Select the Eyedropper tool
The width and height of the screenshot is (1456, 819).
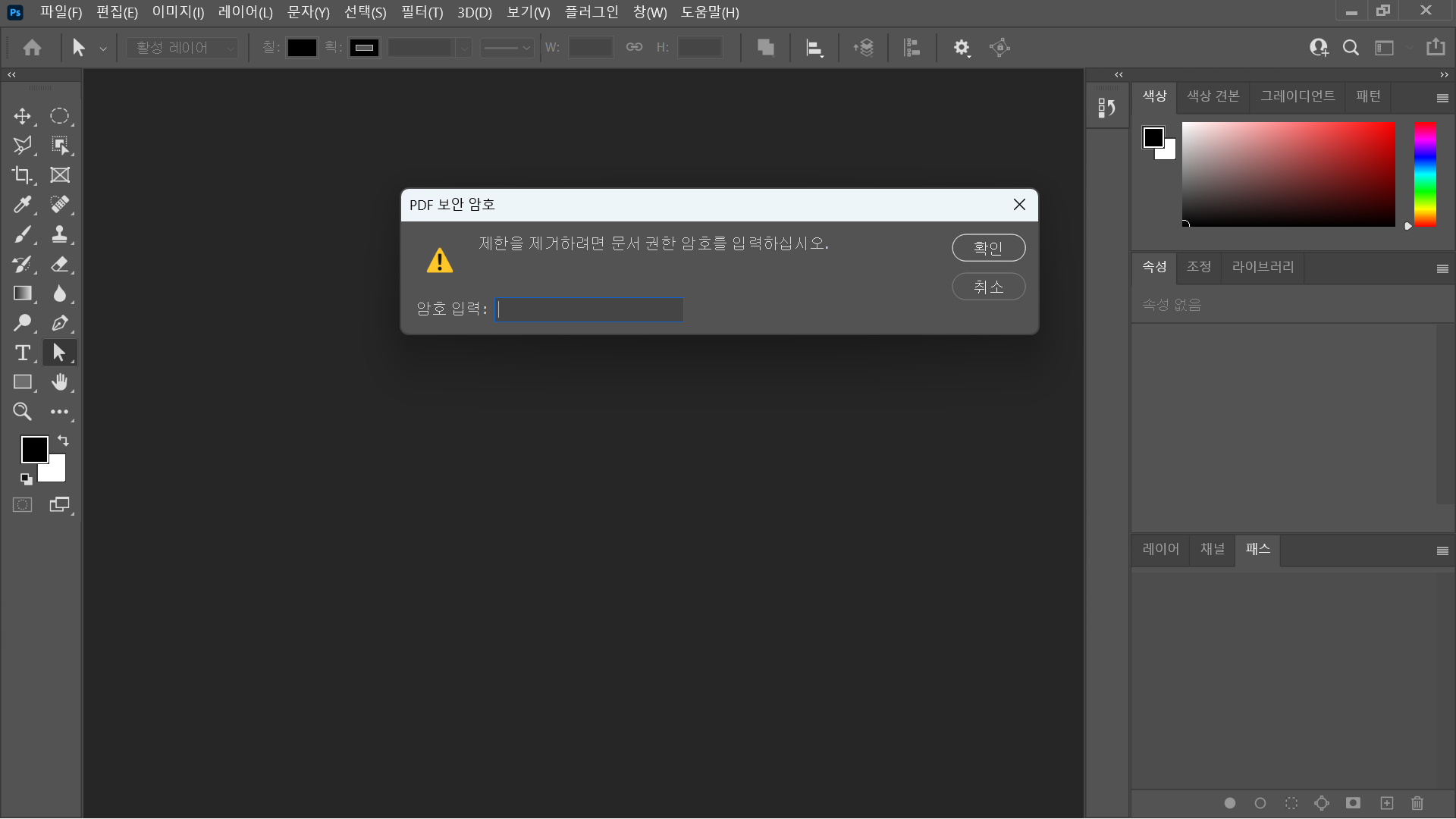point(22,205)
